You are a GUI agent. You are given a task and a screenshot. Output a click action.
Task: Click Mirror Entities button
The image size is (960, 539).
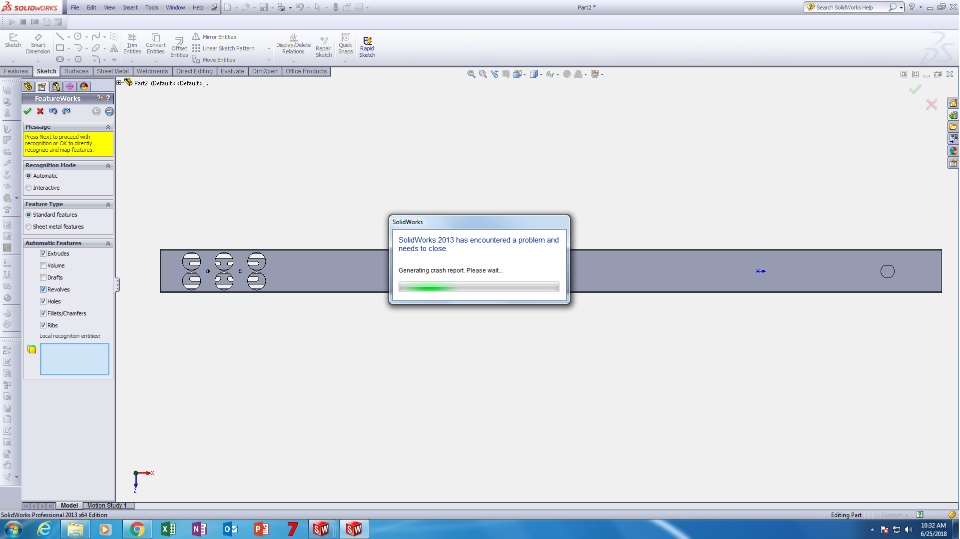click(x=214, y=37)
